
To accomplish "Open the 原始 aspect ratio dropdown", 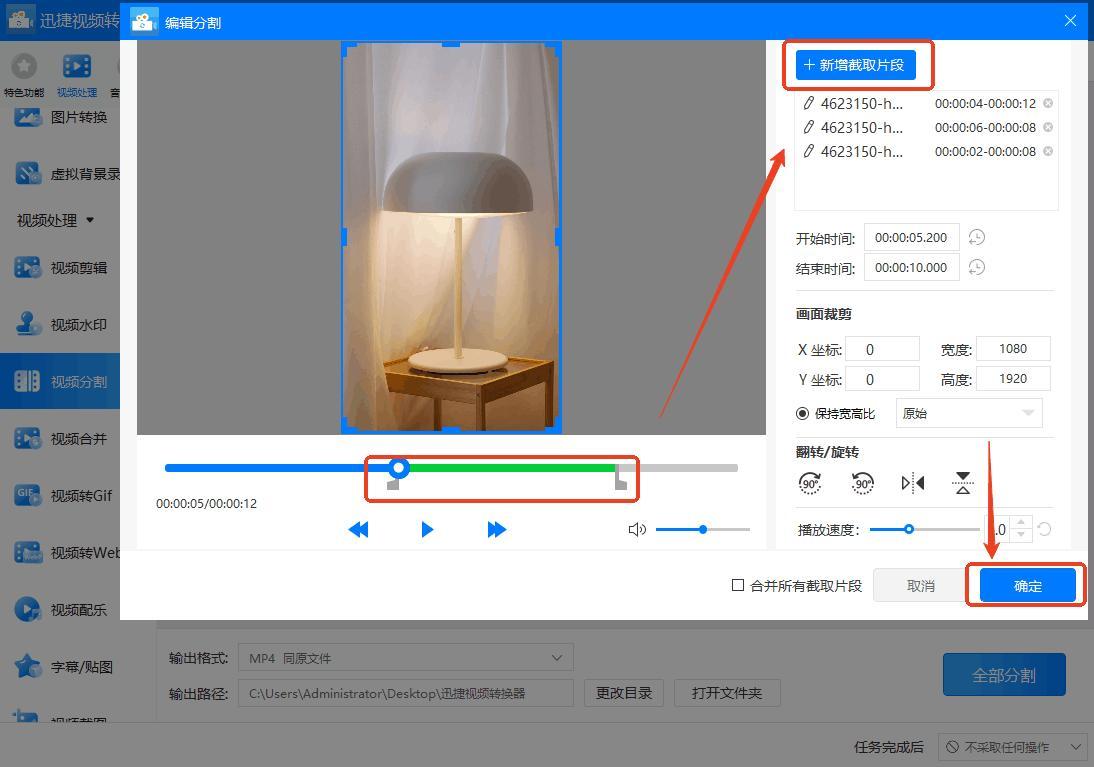I will (x=968, y=413).
